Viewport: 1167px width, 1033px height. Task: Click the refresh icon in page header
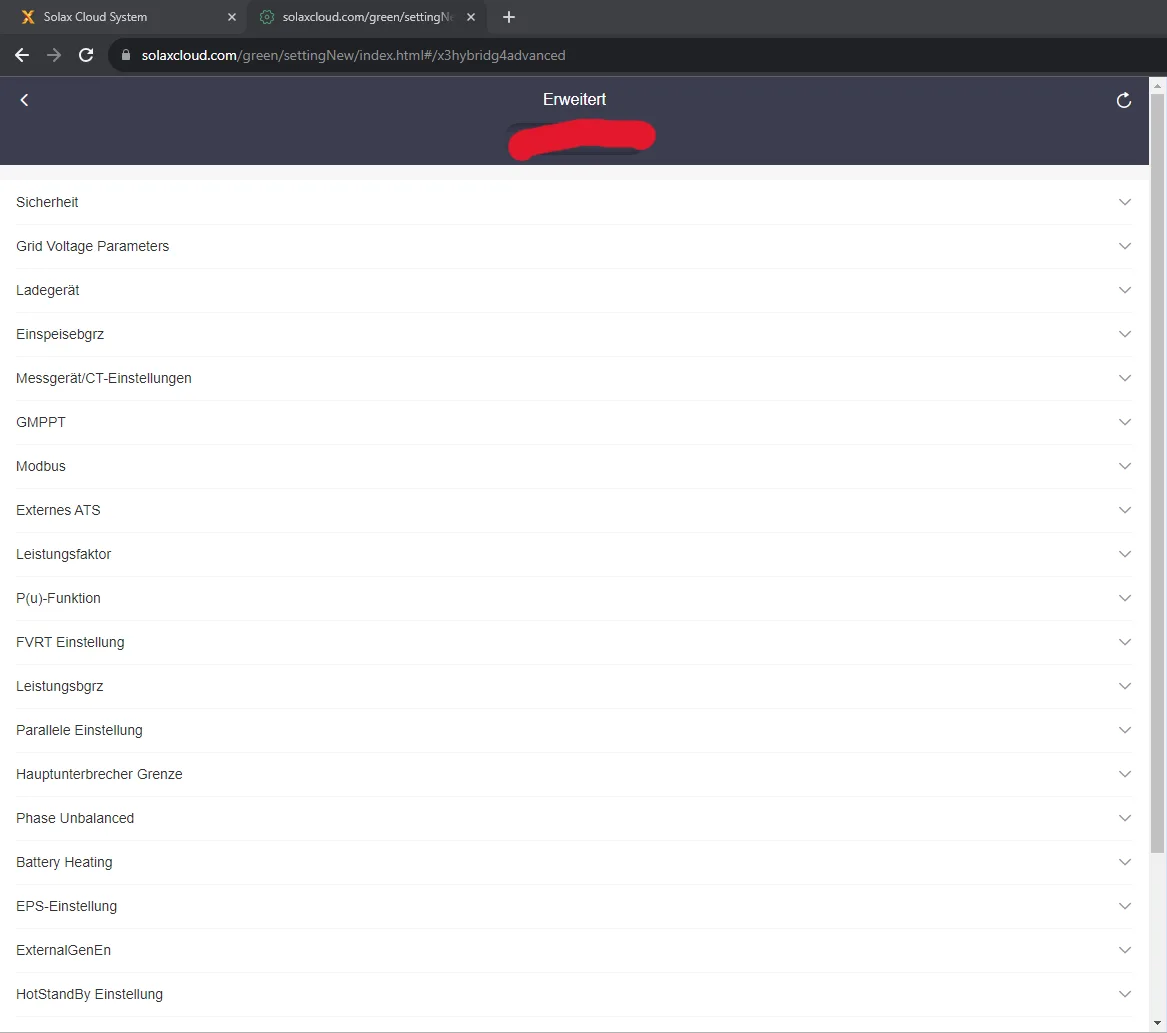pos(1123,100)
